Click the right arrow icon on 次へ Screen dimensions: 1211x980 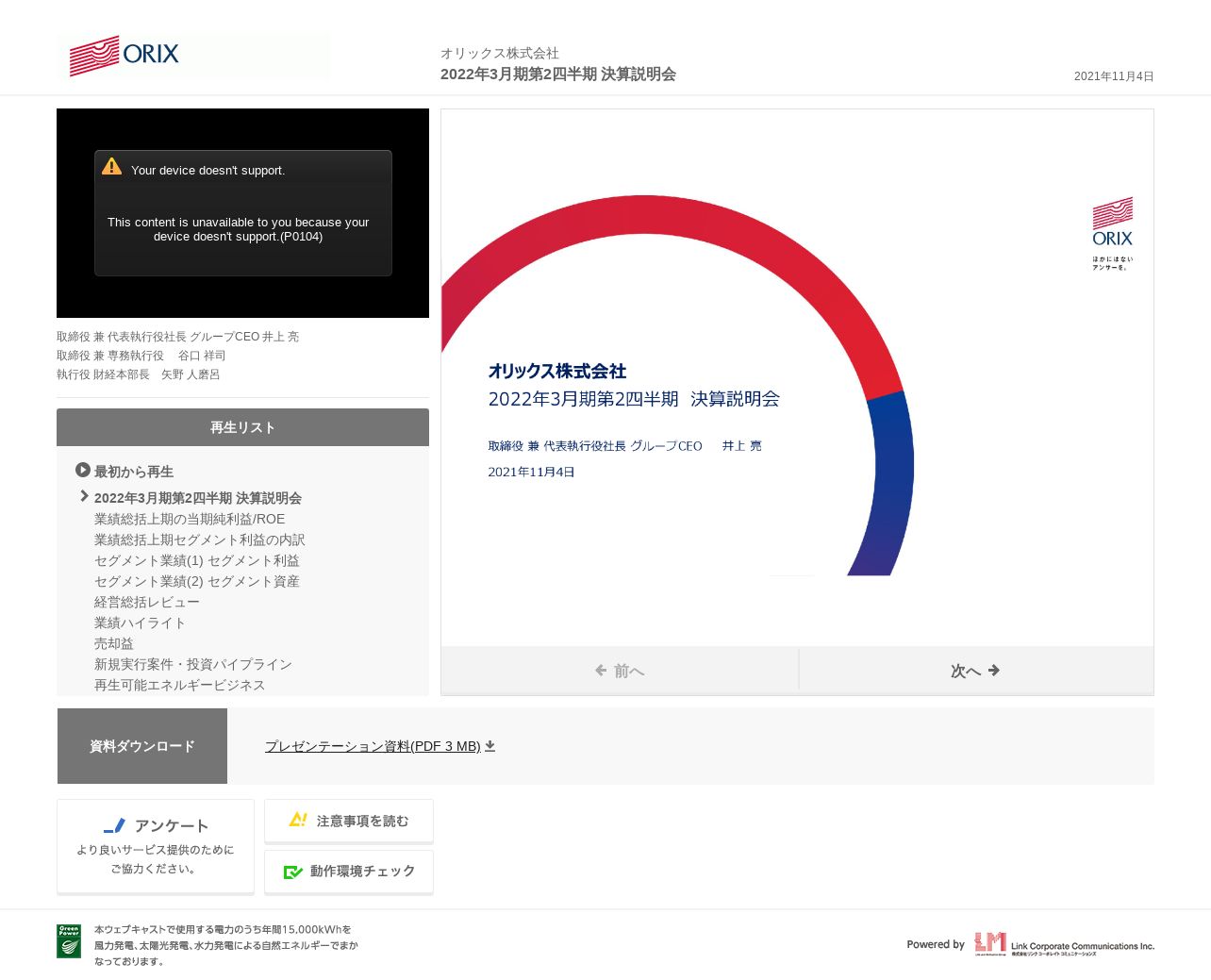click(994, 671)
